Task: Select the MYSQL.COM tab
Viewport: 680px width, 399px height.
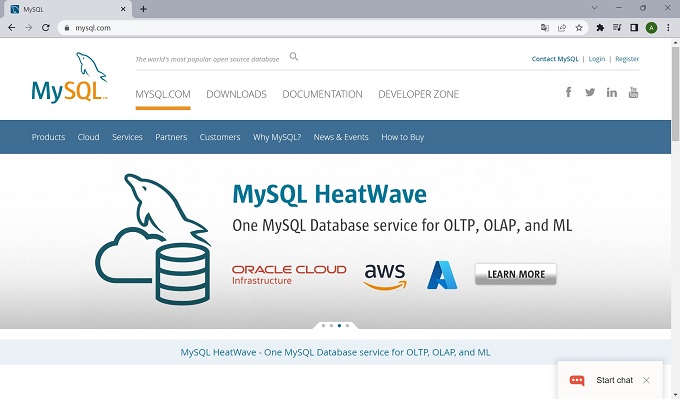Action: 163,94
